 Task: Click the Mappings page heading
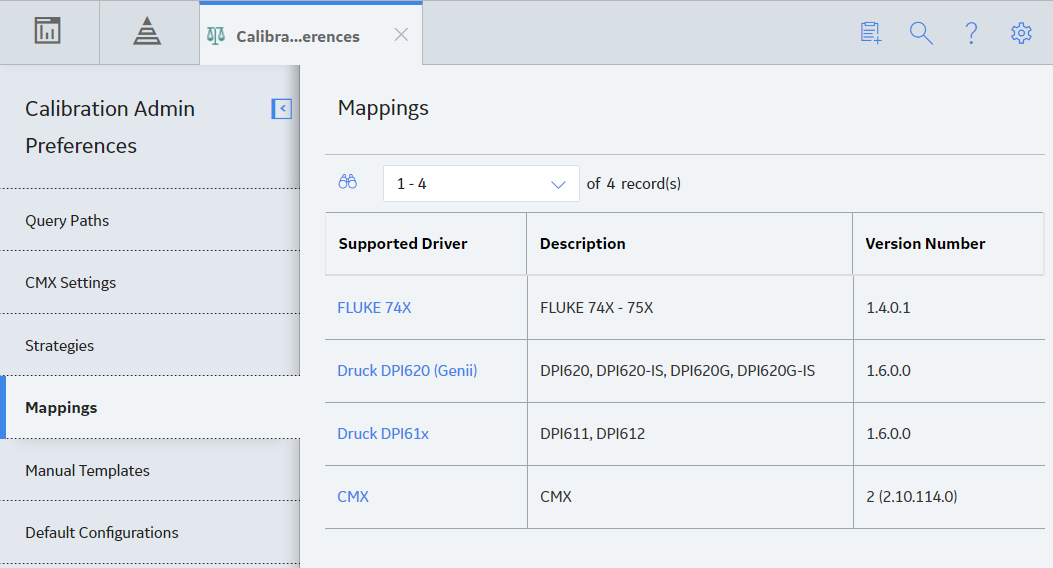[383, 108]
